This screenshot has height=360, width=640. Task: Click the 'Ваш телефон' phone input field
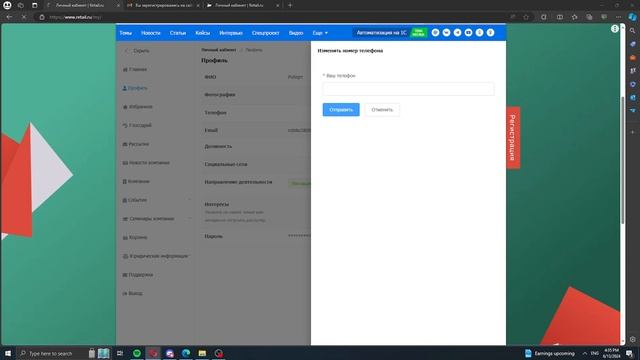coord(408,89)
